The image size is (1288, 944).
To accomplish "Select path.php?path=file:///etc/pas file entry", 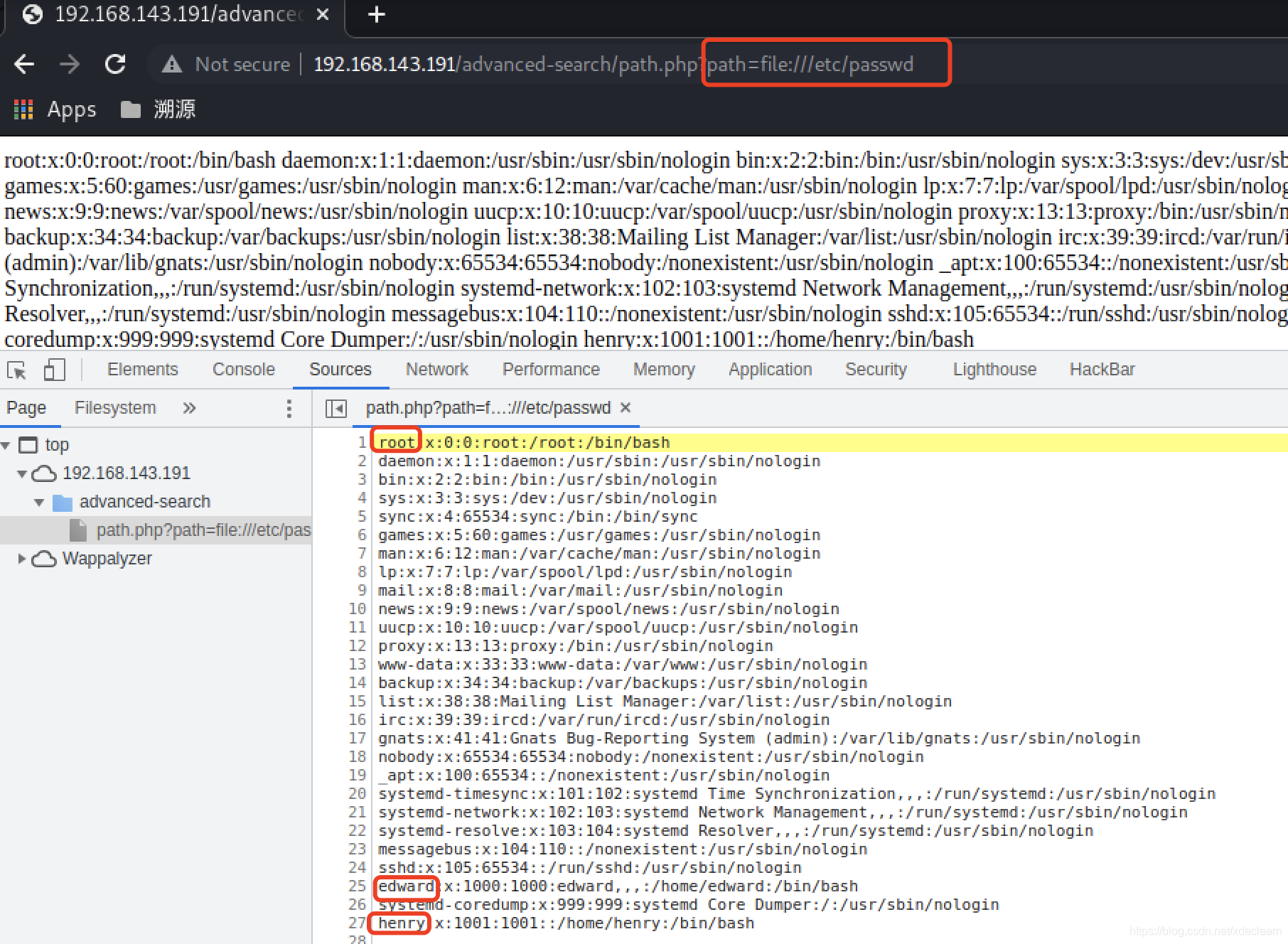I will tap(203, 530).
